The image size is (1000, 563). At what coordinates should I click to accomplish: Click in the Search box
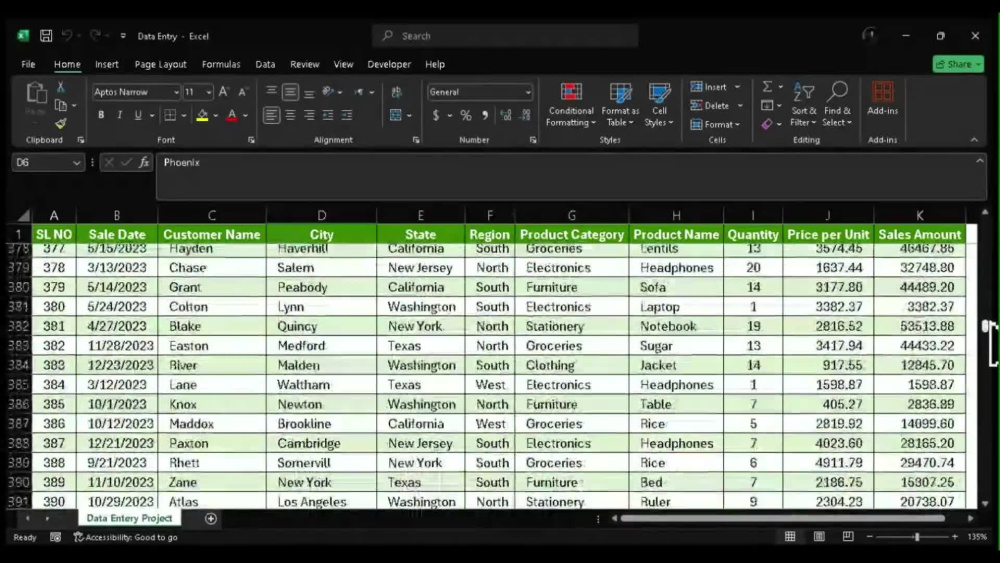pyautogui.click(x=505, y=36)
